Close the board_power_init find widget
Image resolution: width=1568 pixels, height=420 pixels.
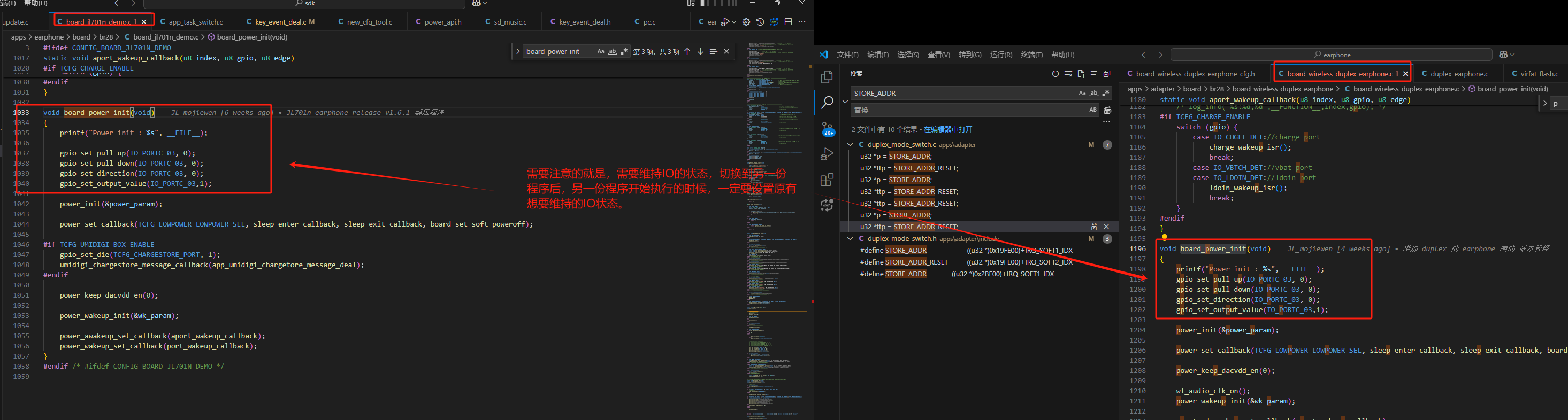point(726,52)
